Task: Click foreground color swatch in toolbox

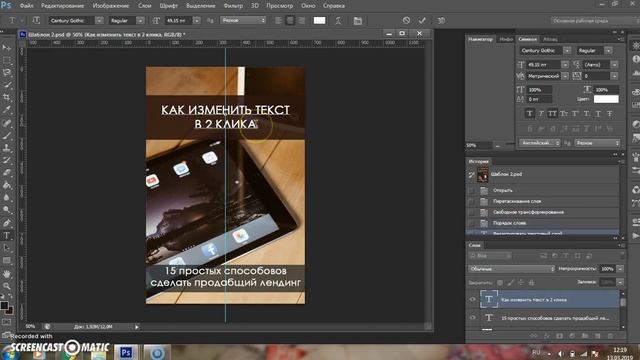Action: 4,305
